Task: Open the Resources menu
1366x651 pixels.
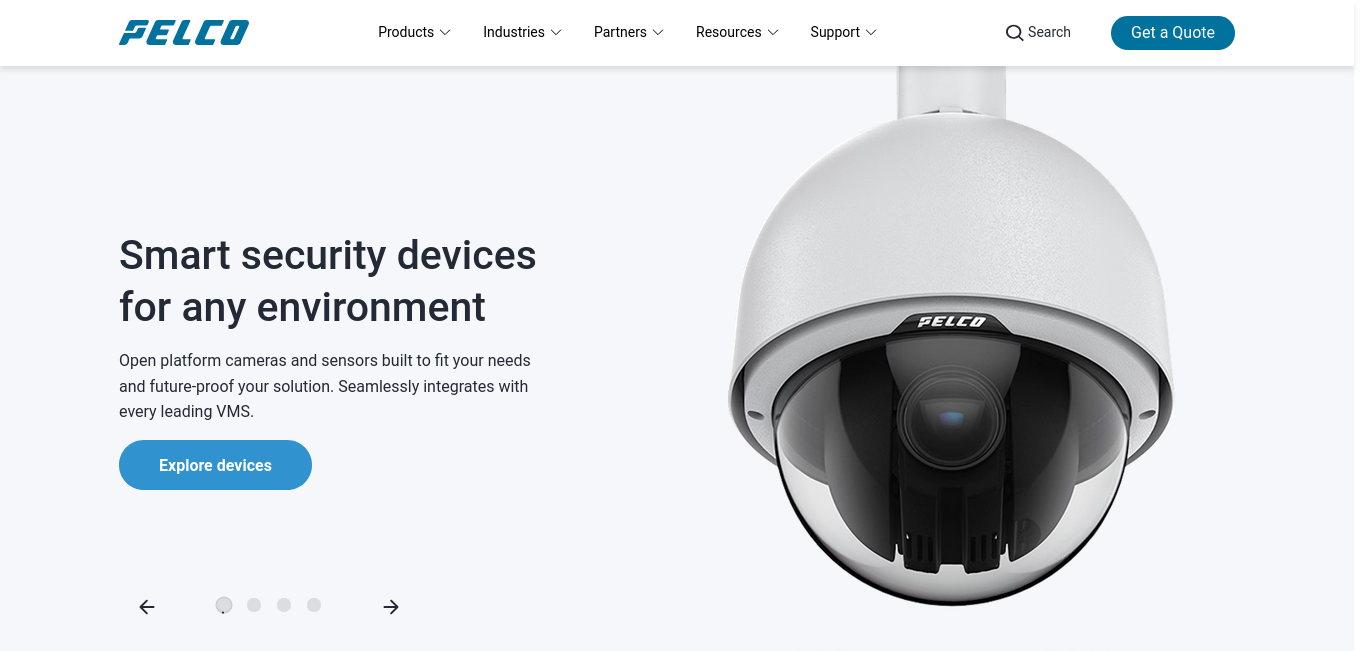Action: [737, 32]
